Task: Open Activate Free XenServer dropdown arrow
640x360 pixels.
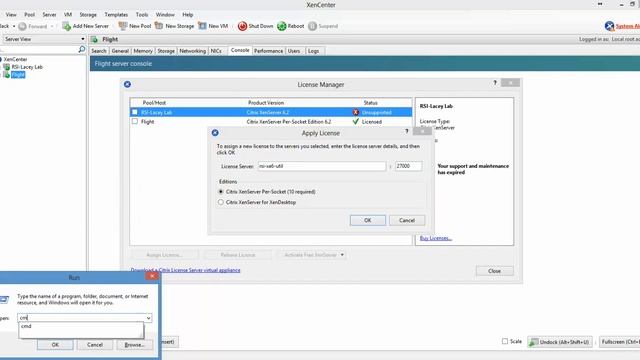Action: [x=342, y=255]
